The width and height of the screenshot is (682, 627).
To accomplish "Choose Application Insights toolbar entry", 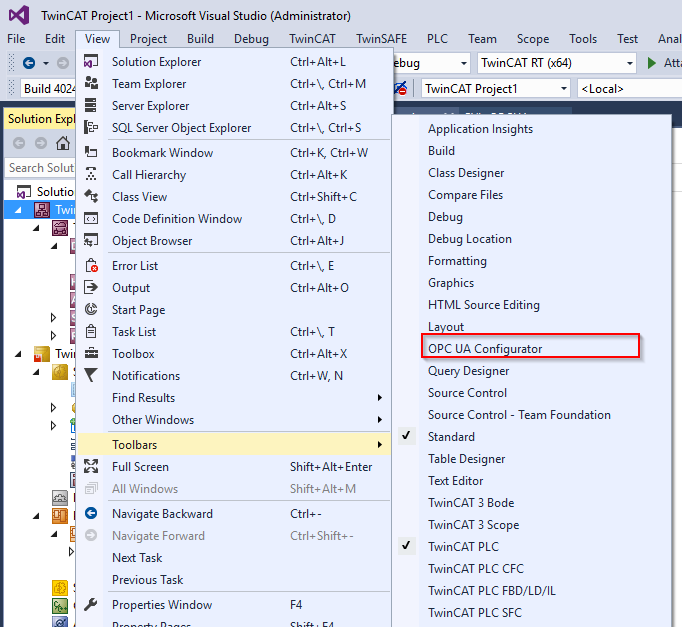I will click(480, 129).
